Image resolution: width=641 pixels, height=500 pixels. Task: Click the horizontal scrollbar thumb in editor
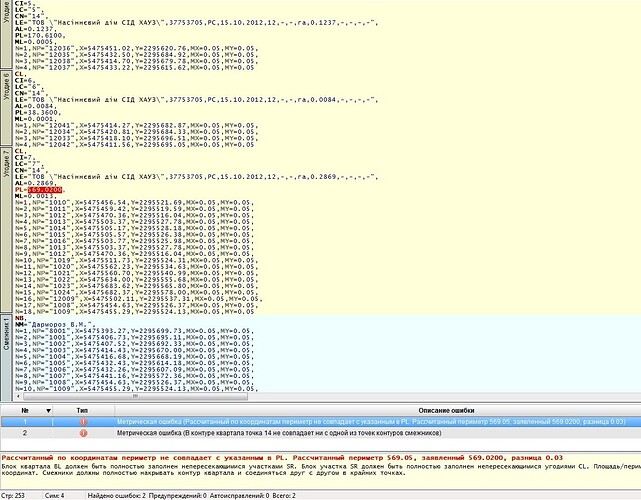pyautogui.click(x=135, y=396)
